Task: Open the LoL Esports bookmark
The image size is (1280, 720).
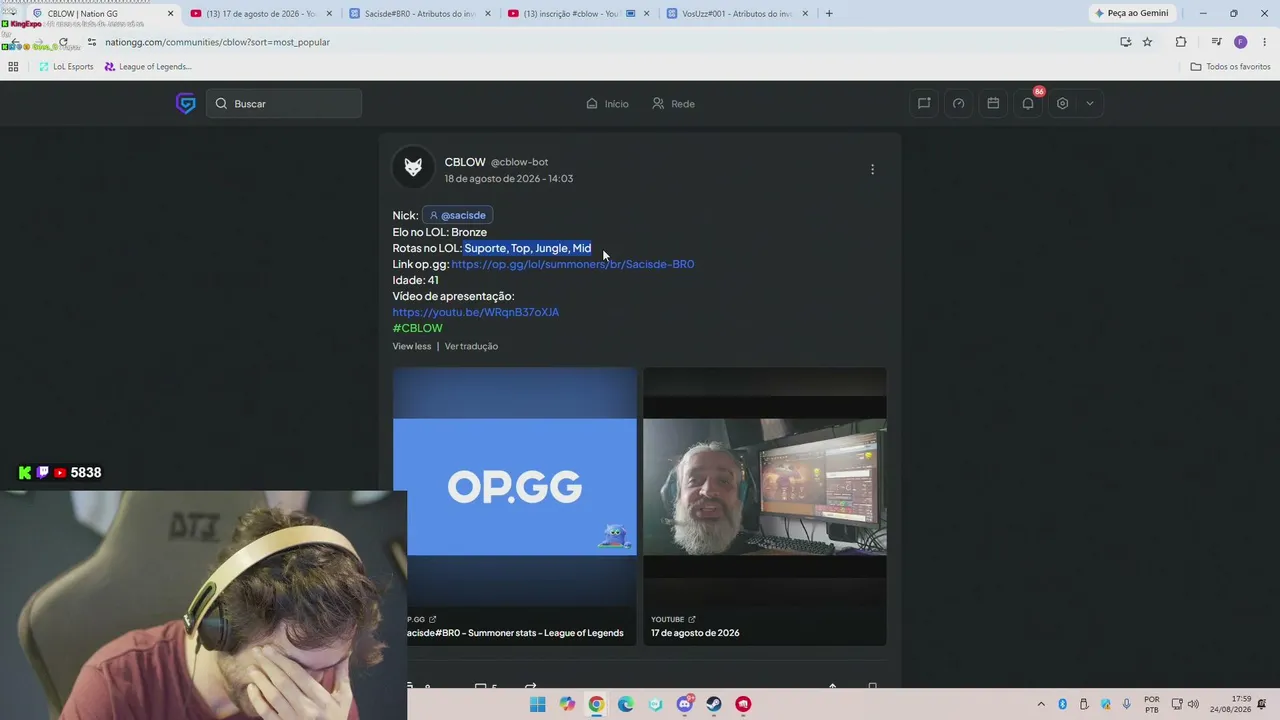Action: point(66,67)
